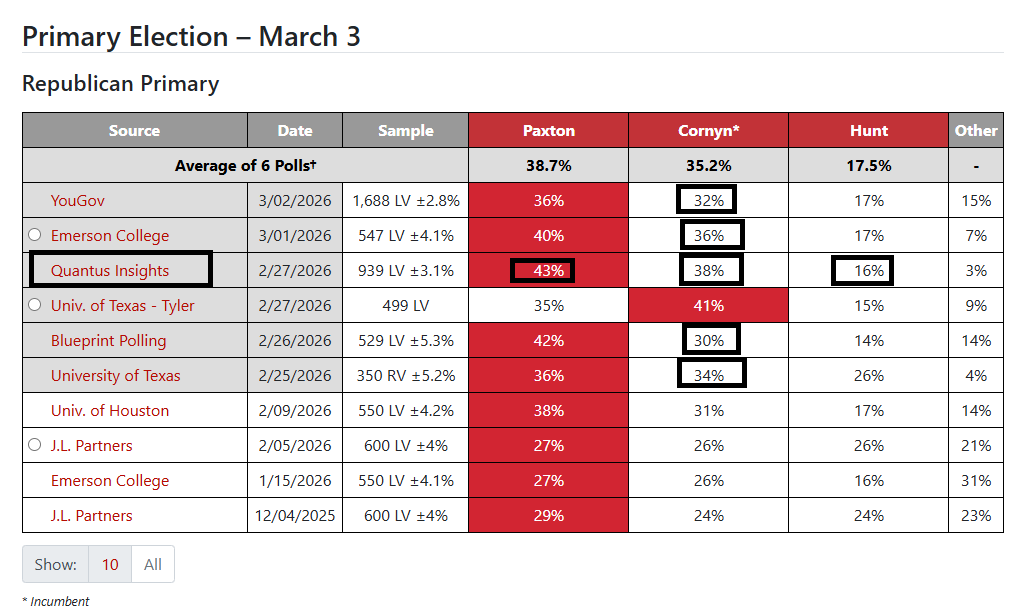Click the Hunt column header
The width and height of the screenshot is (1009, 616).
click(x=869, y=131)
